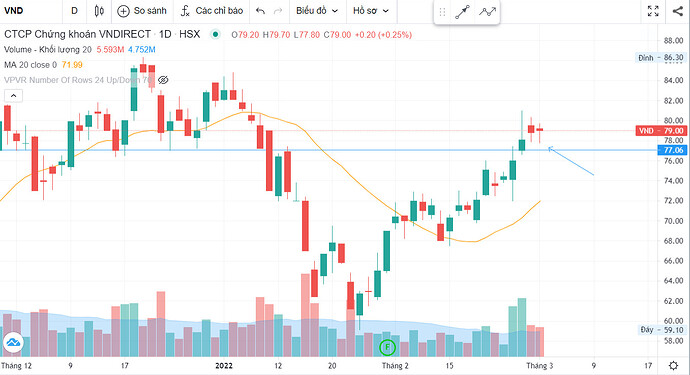Redo the chart action
The width and height of the screenshot is (690, 375).
[x=278, y=11]
